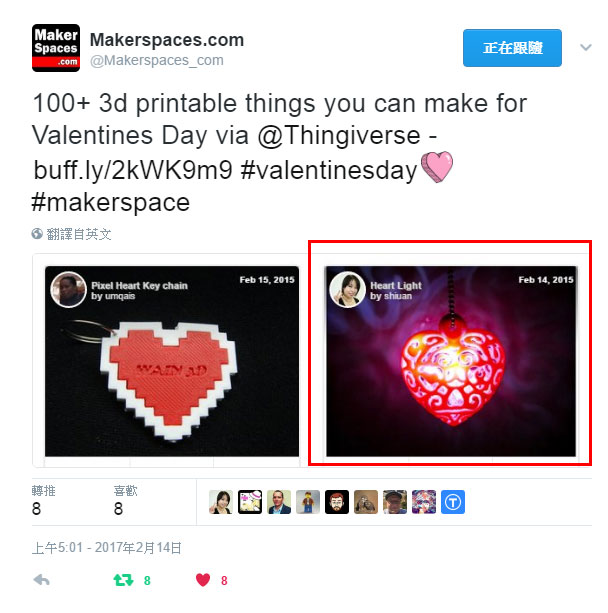Open the blue circled T avatar
This screenshot has height=613, width=608.
(453, 502)
